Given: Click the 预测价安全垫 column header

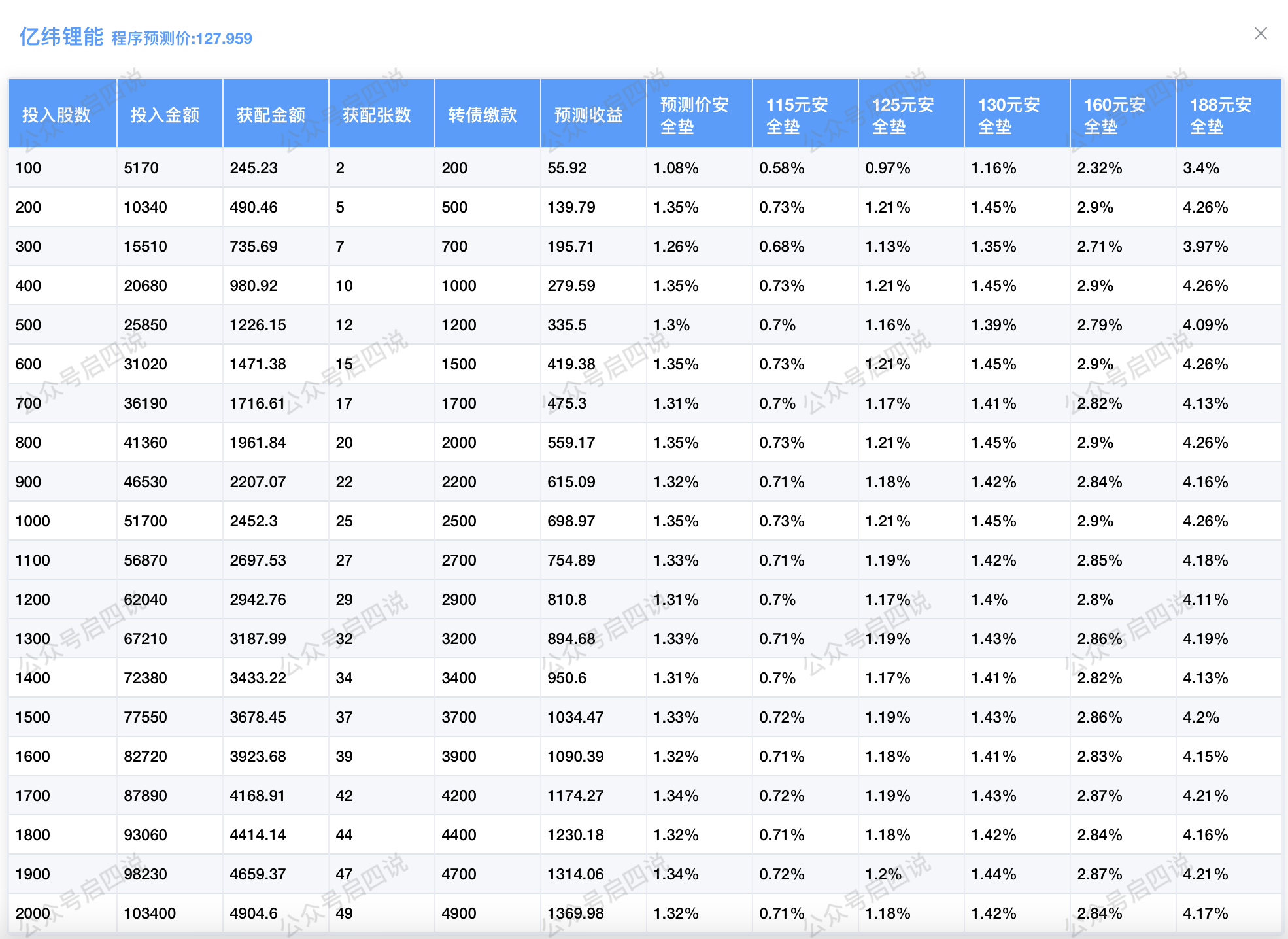Looking at the screenshot, I should pos(694,115).
